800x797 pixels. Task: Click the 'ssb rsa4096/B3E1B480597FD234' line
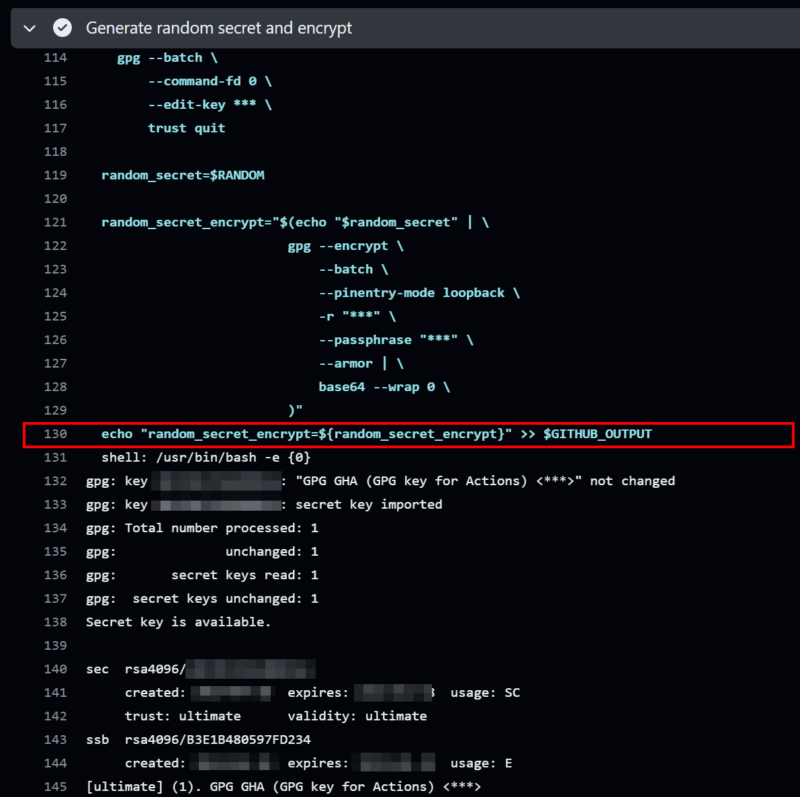[198, 740]
